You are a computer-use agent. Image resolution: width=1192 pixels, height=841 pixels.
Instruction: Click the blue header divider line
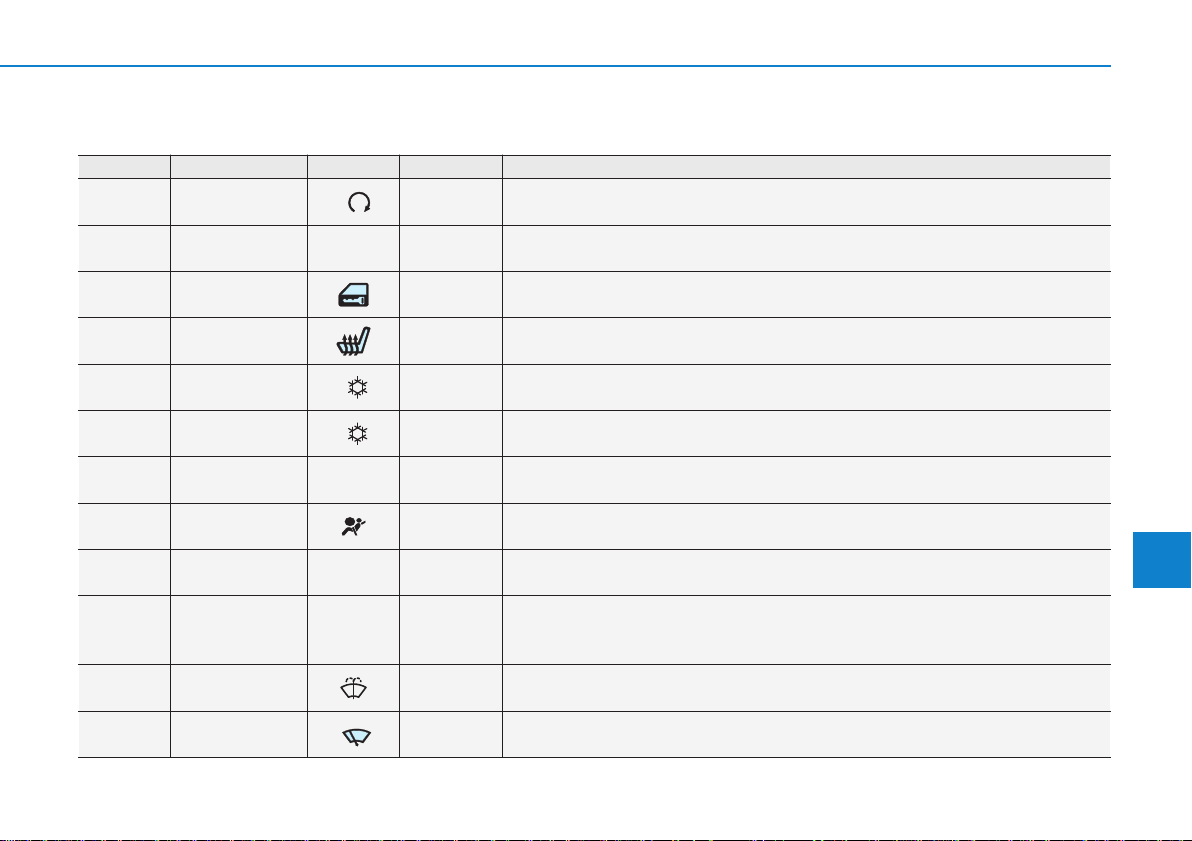coord(555,66)
